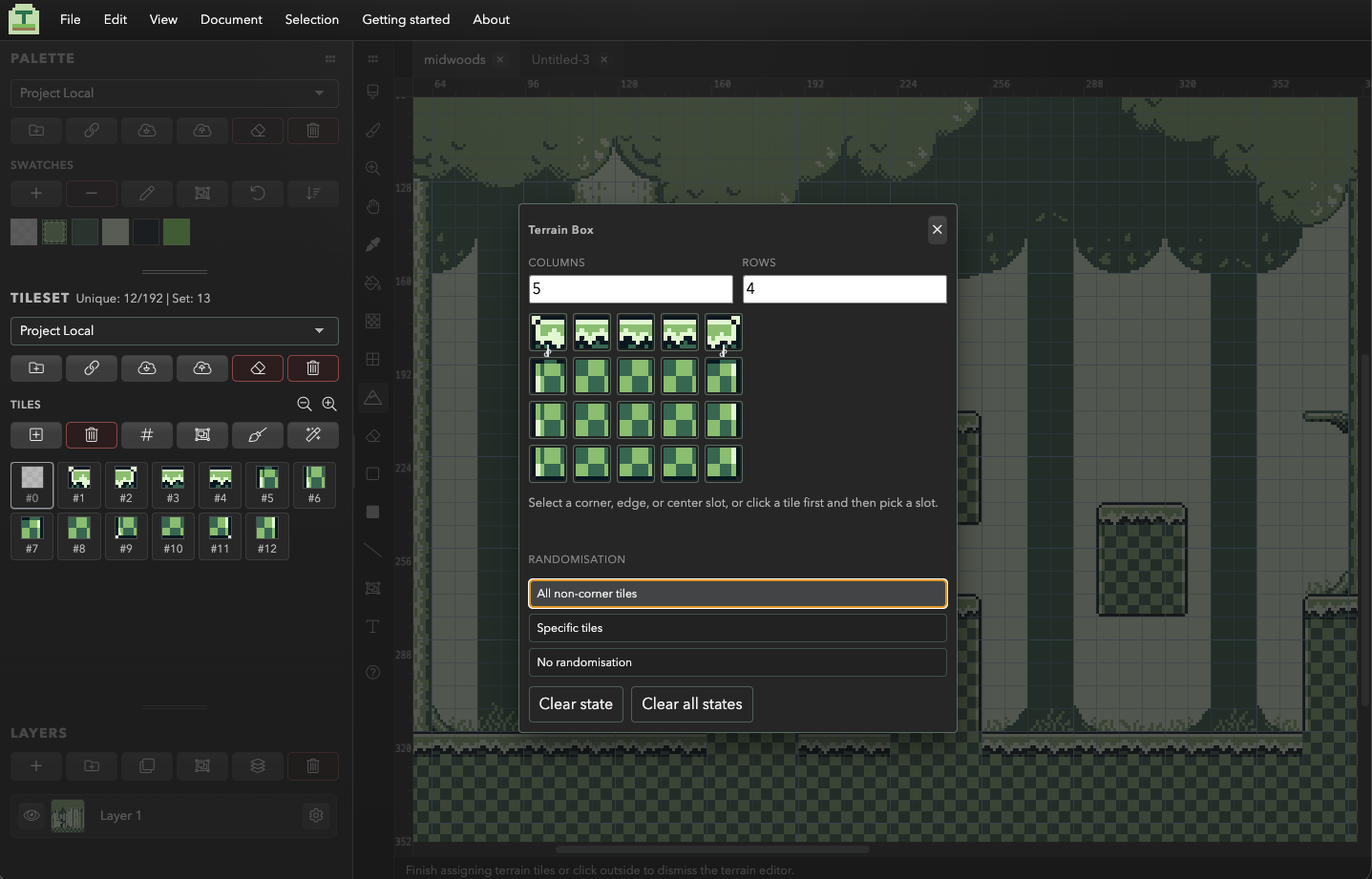Click the add new tile icon
1372x879 pixels.
[36, 435]
